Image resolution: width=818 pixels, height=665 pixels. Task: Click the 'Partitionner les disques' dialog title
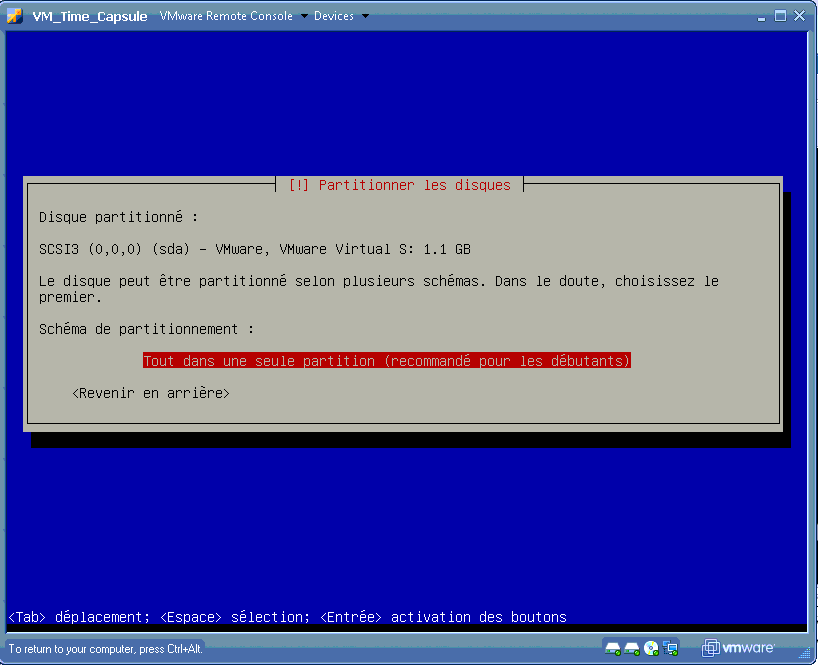click(400, 185)
